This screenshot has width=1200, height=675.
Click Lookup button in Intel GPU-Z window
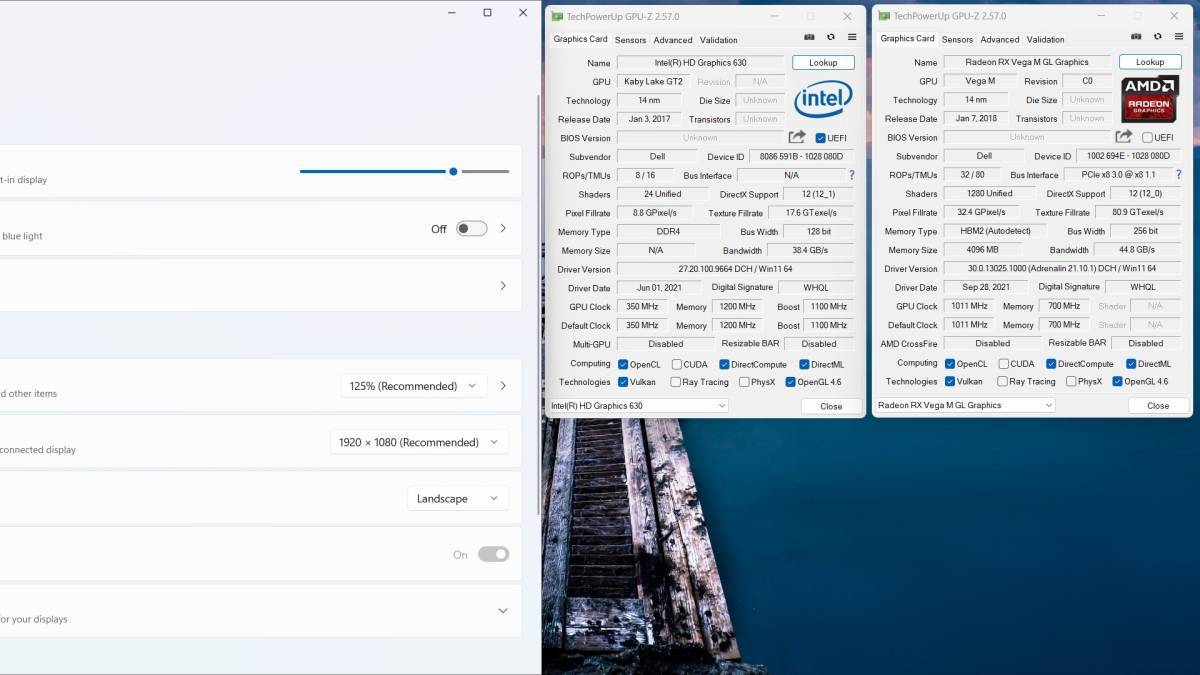tap(823, 62)
